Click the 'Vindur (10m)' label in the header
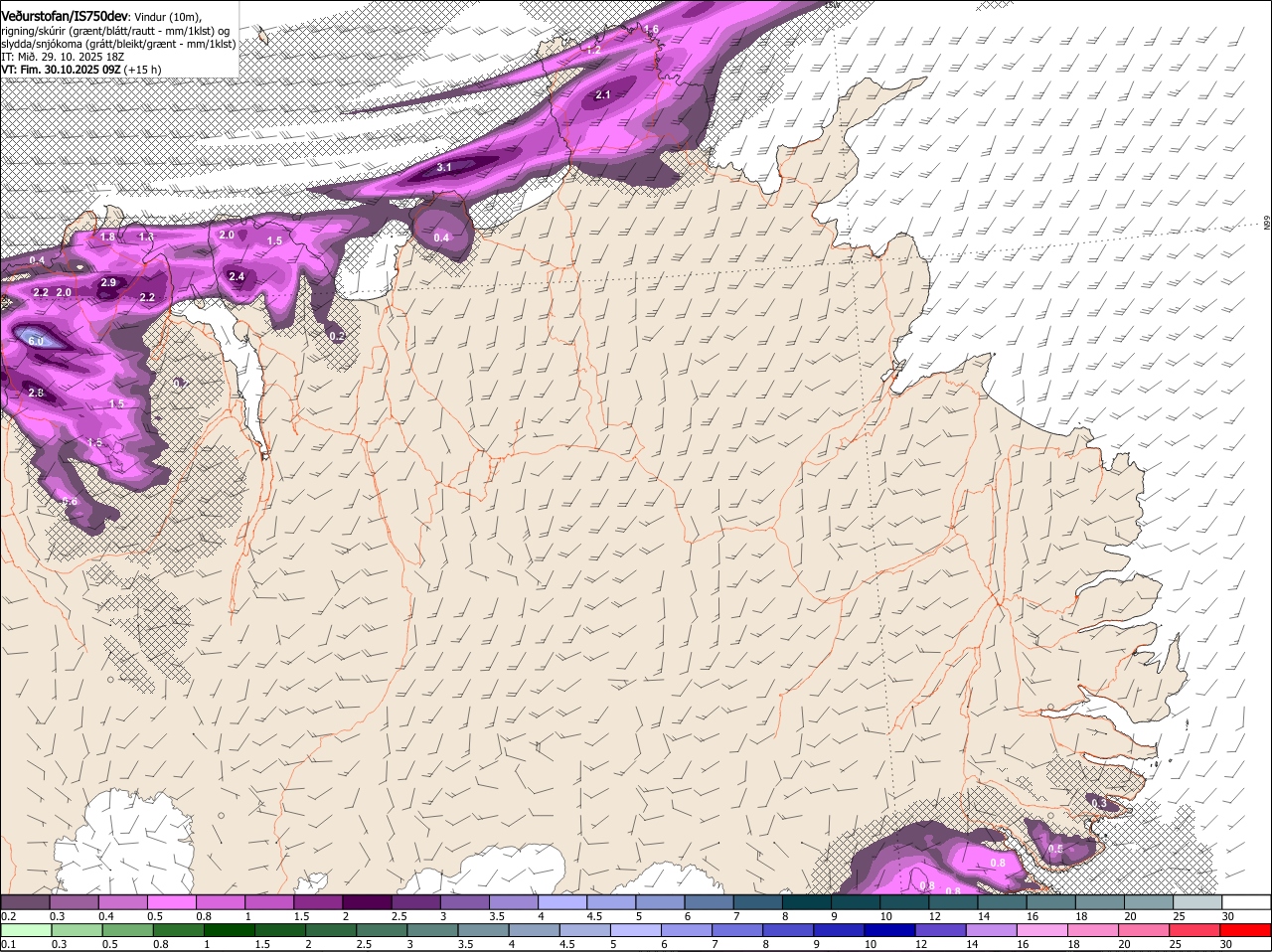The width and height of the screenshot is (1272, 952). point(167,17)
